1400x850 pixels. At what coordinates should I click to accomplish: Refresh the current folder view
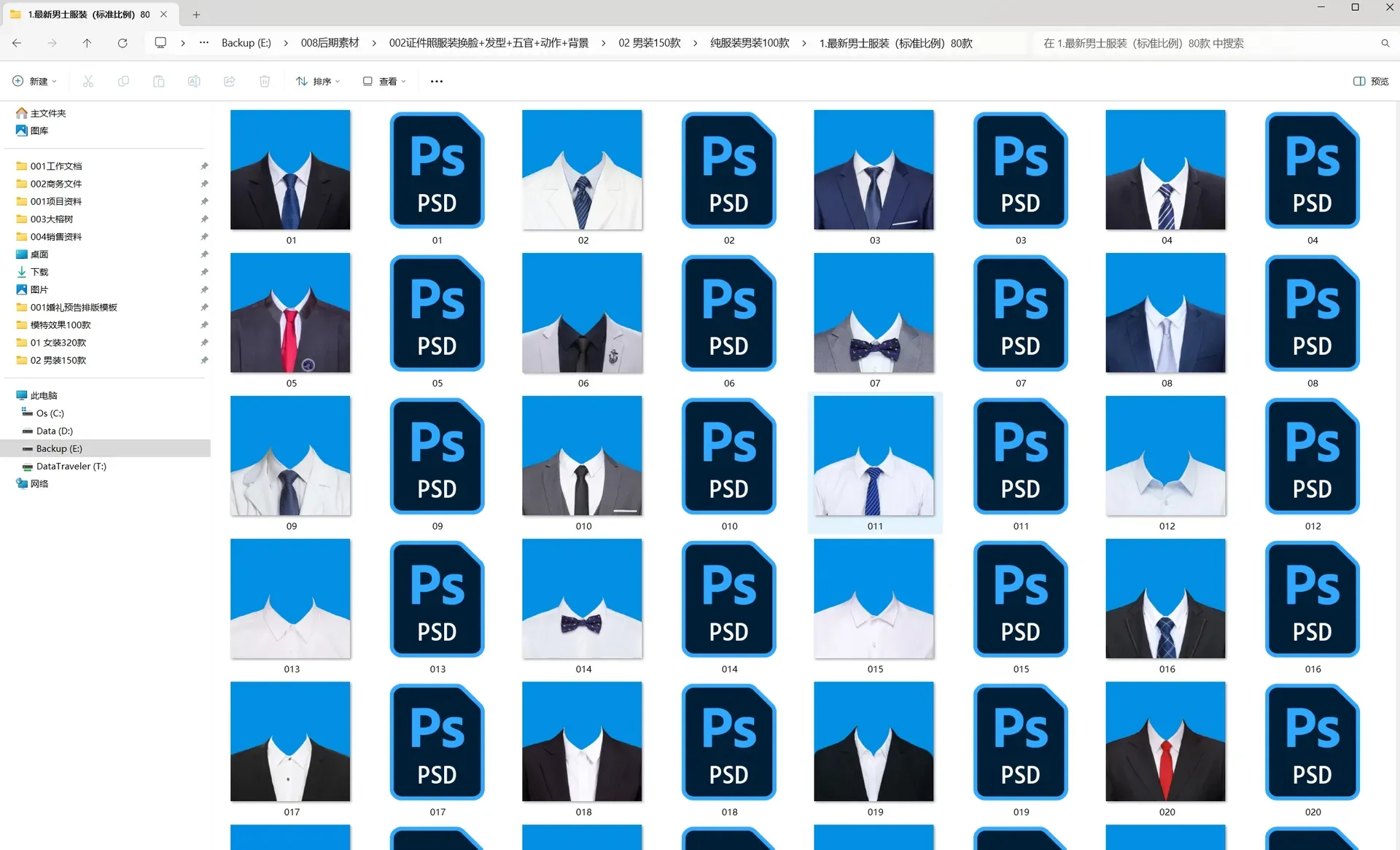pyautogui.click(x=122, y=44)
